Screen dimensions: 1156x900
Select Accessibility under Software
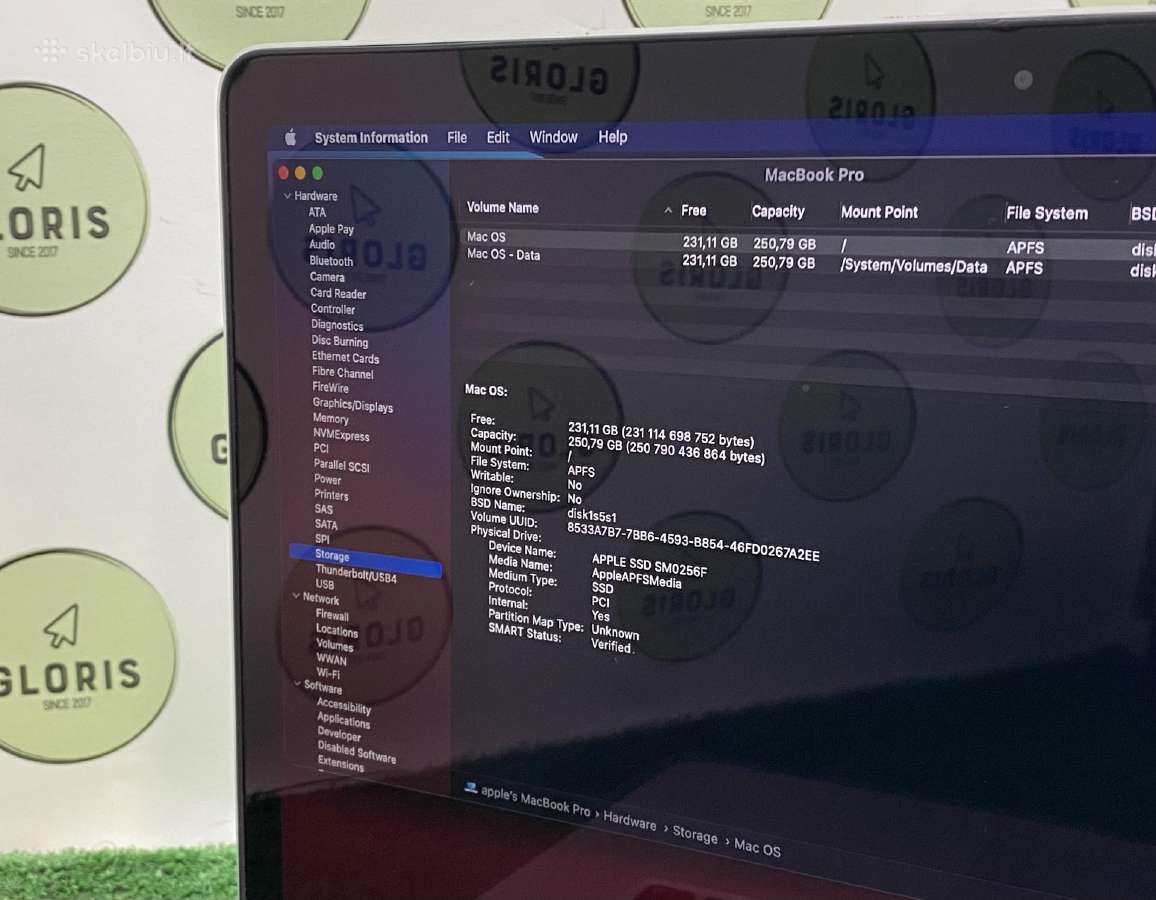(x=344, y=706)
